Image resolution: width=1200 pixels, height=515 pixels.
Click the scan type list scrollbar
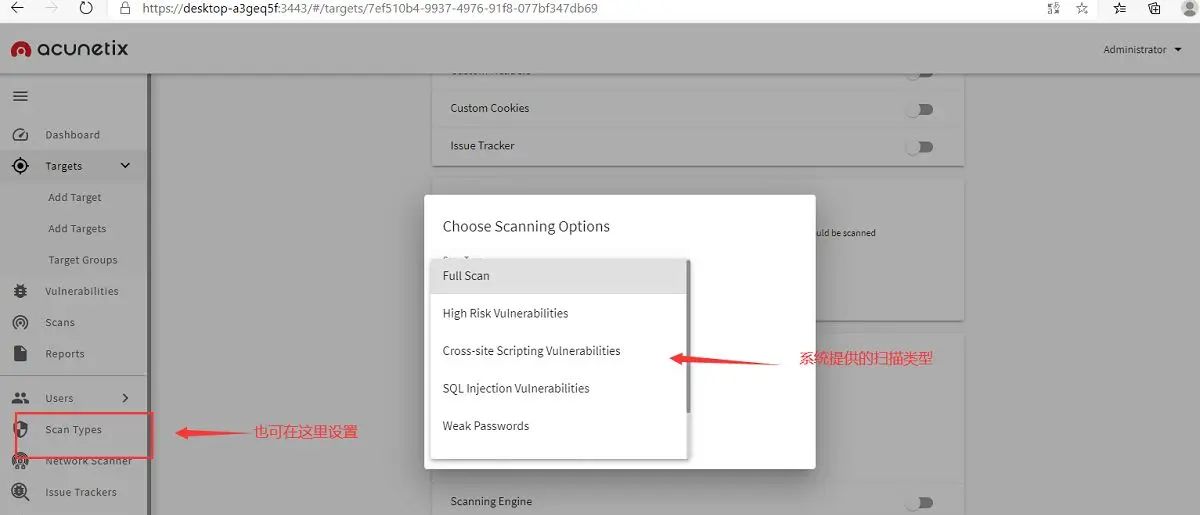pyautogui.click(x=688, y=336)
